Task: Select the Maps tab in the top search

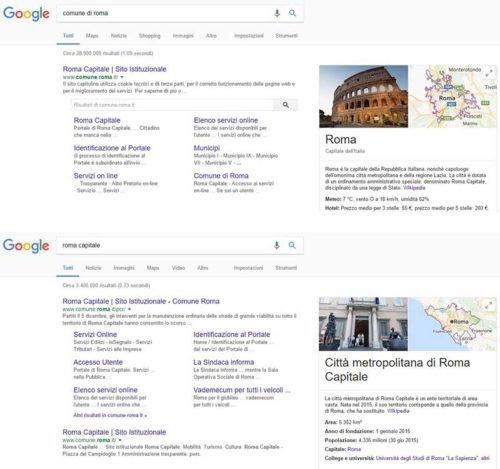Action: click(92, 36)
